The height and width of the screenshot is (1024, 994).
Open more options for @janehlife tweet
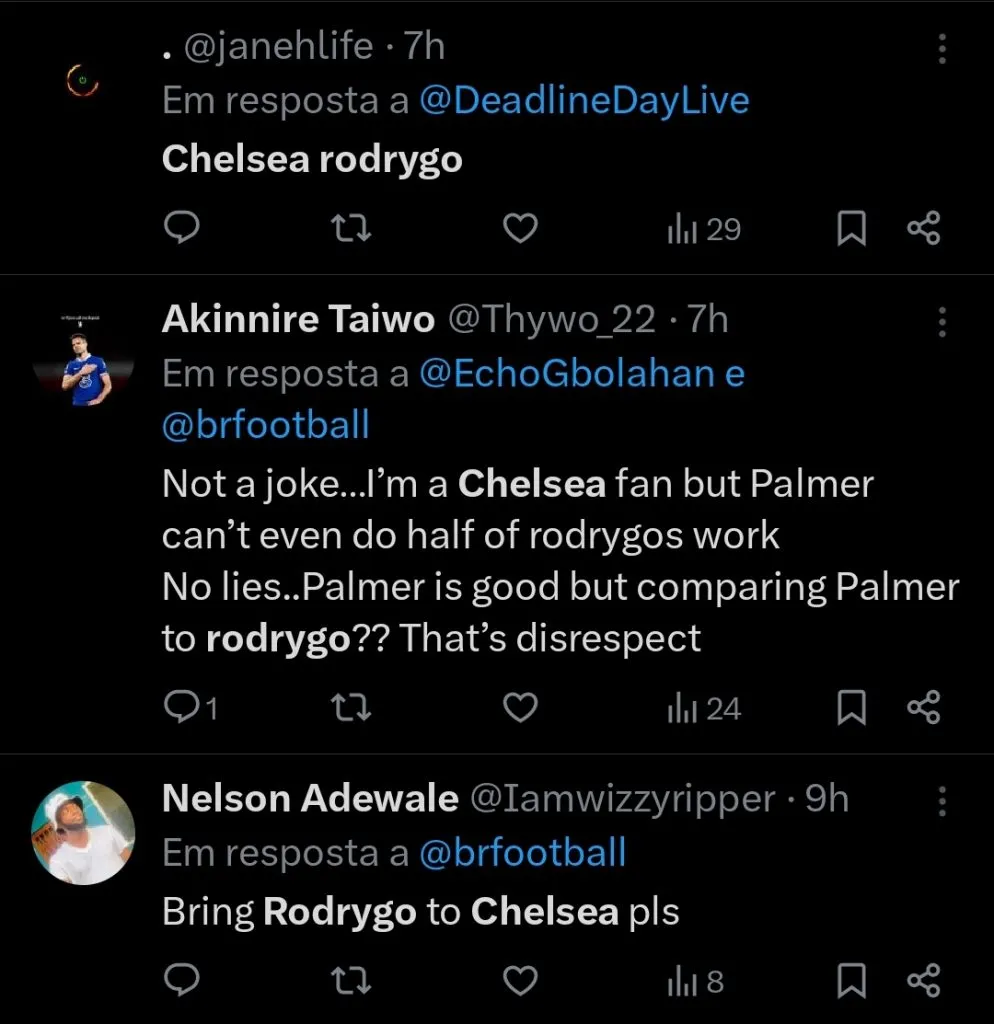(x=942, y=49)
